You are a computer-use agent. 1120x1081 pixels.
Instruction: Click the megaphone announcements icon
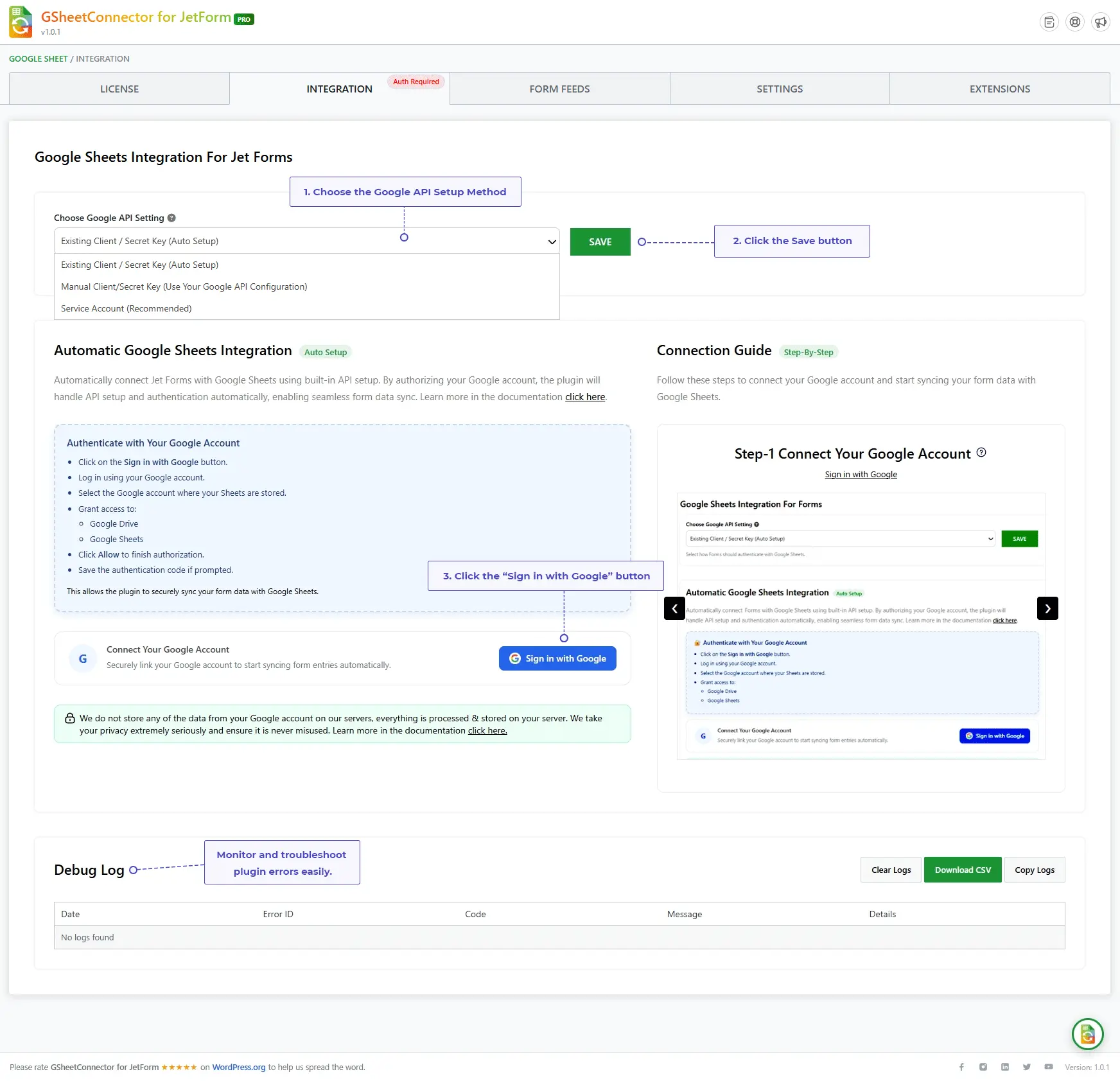pyautogui.click(x=1101, y=22)
